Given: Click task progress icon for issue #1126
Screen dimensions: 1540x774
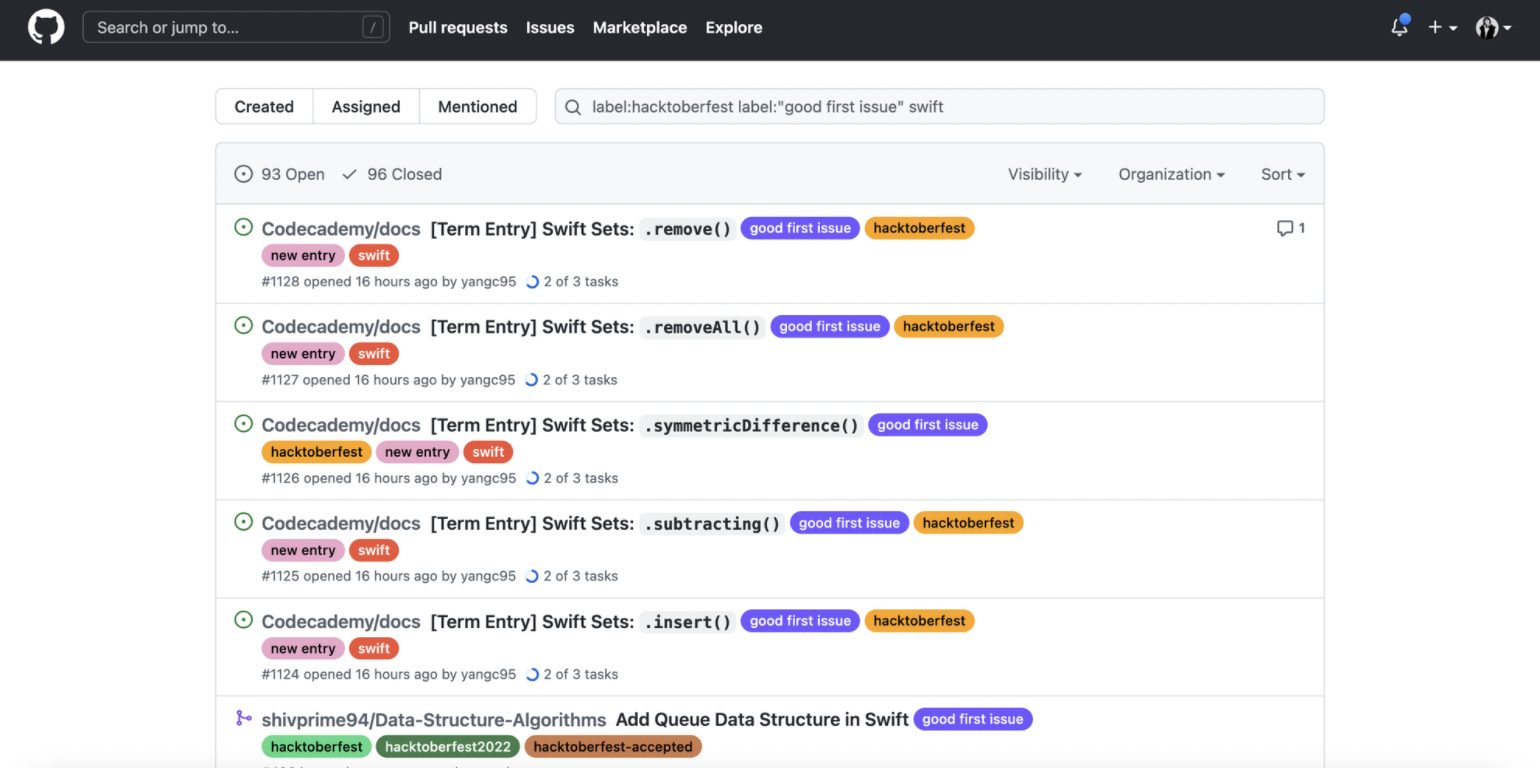Looking at the screenshot, I should click(532, 478).
